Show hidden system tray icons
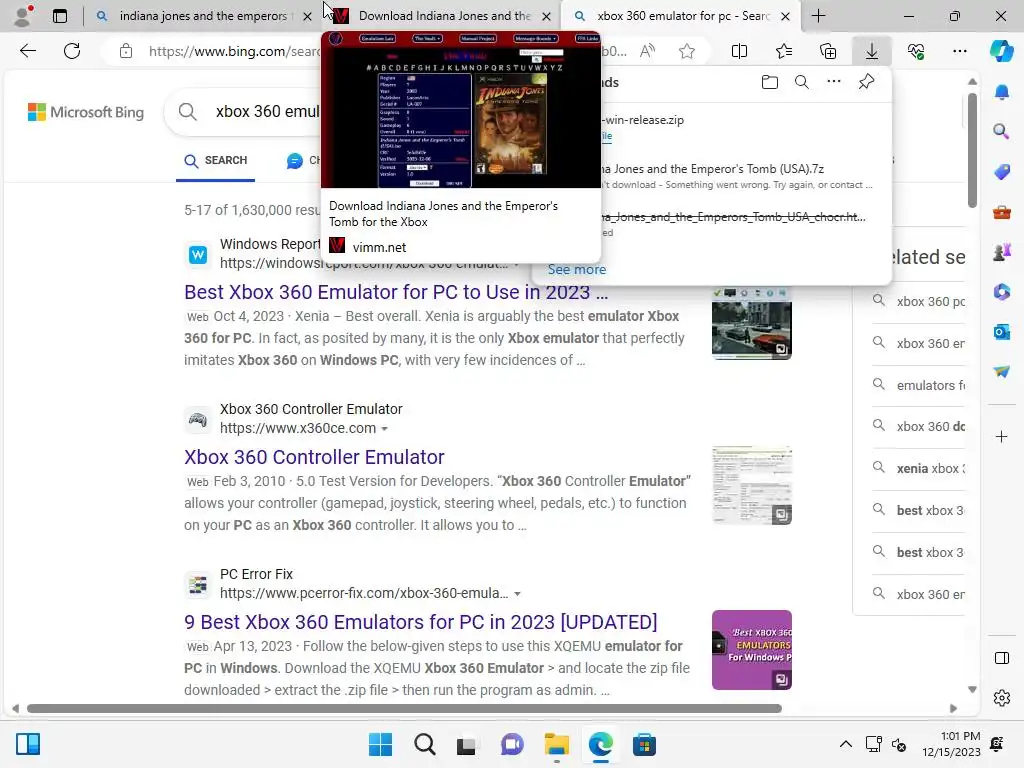 pyautogui.click(x=846, y=744)
